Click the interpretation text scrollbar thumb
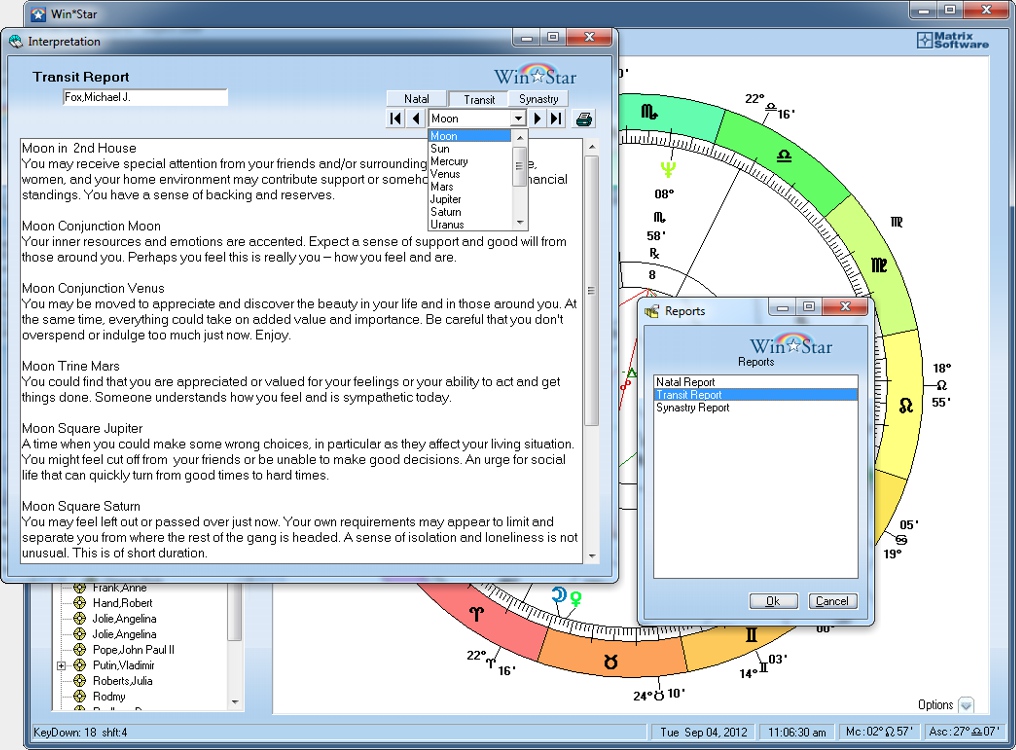The height and width of the screenshot is (750, 1016). pyautogui.click(x=591, y=290)
